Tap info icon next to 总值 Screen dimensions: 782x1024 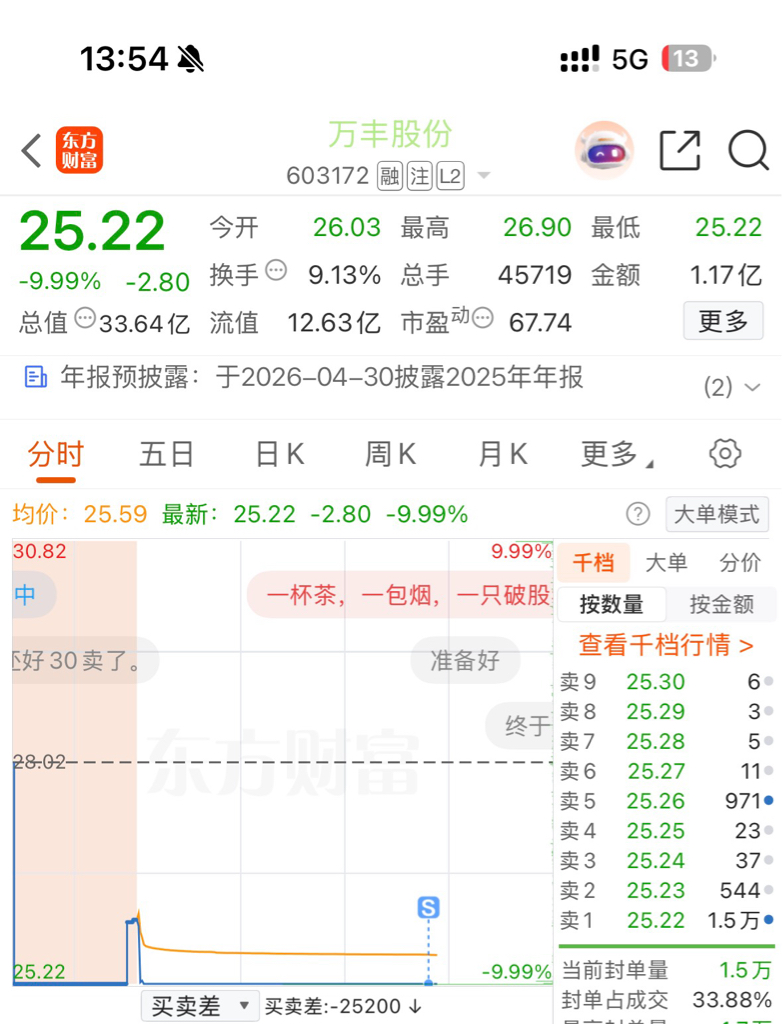pos(85,318)
